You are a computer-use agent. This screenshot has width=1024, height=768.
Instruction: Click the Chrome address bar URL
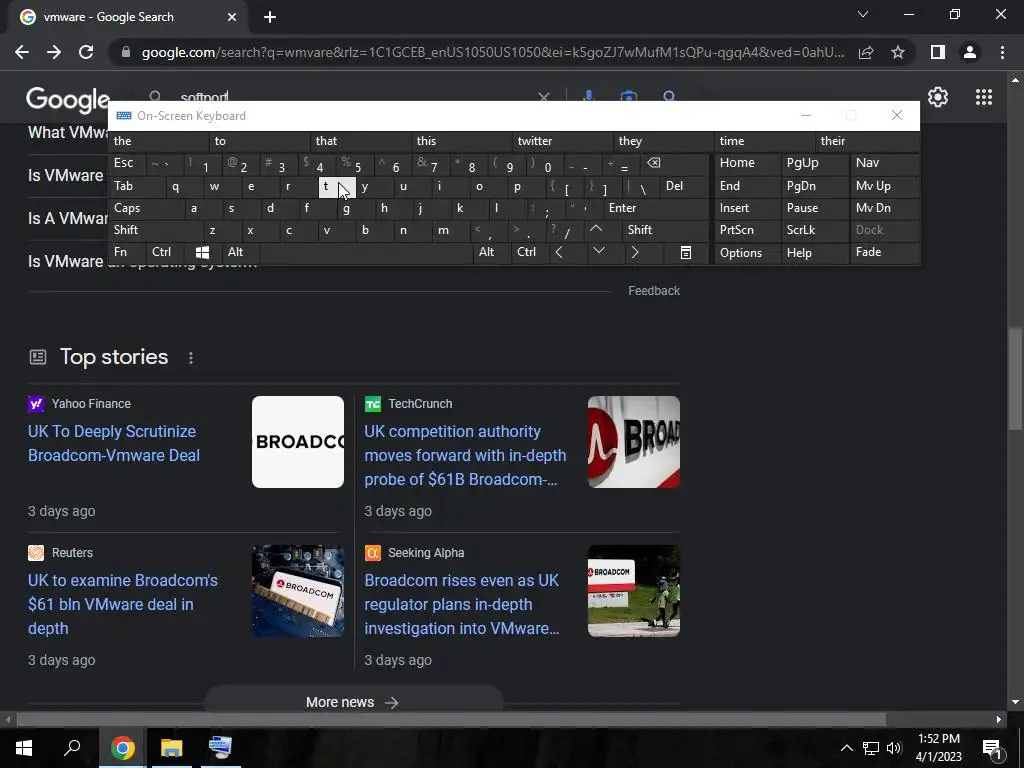coord(492,52)
